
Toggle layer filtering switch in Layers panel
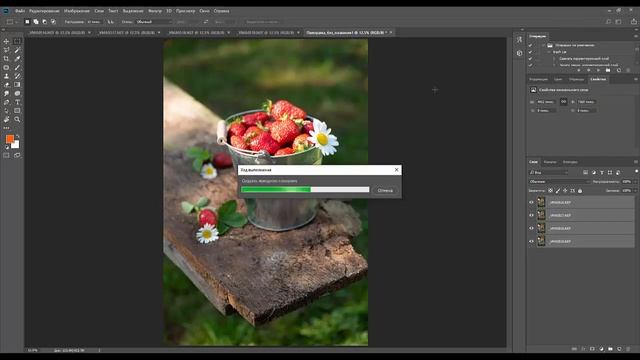[636, 172]
